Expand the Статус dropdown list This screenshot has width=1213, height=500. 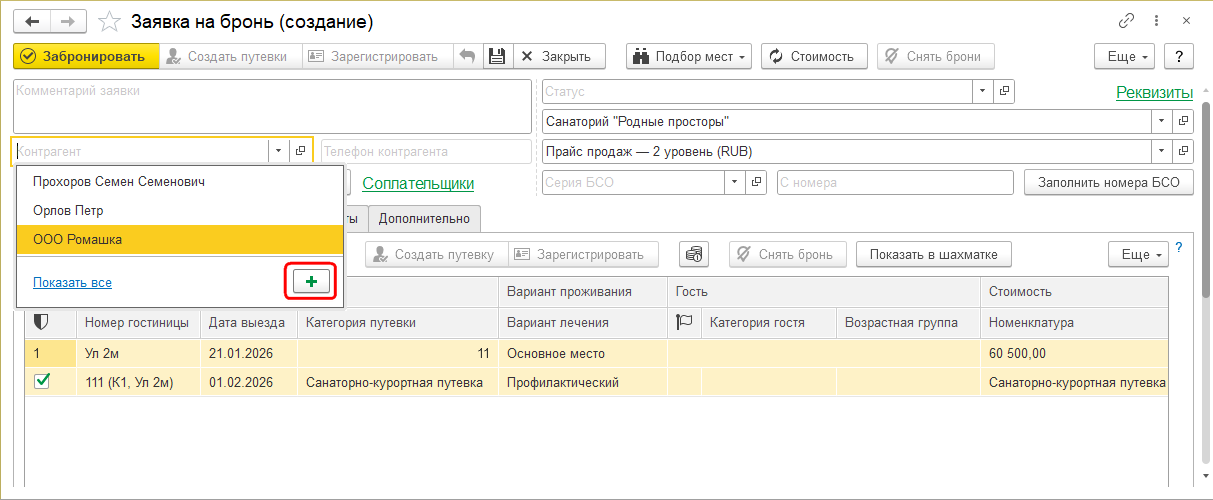click(983, 91)
